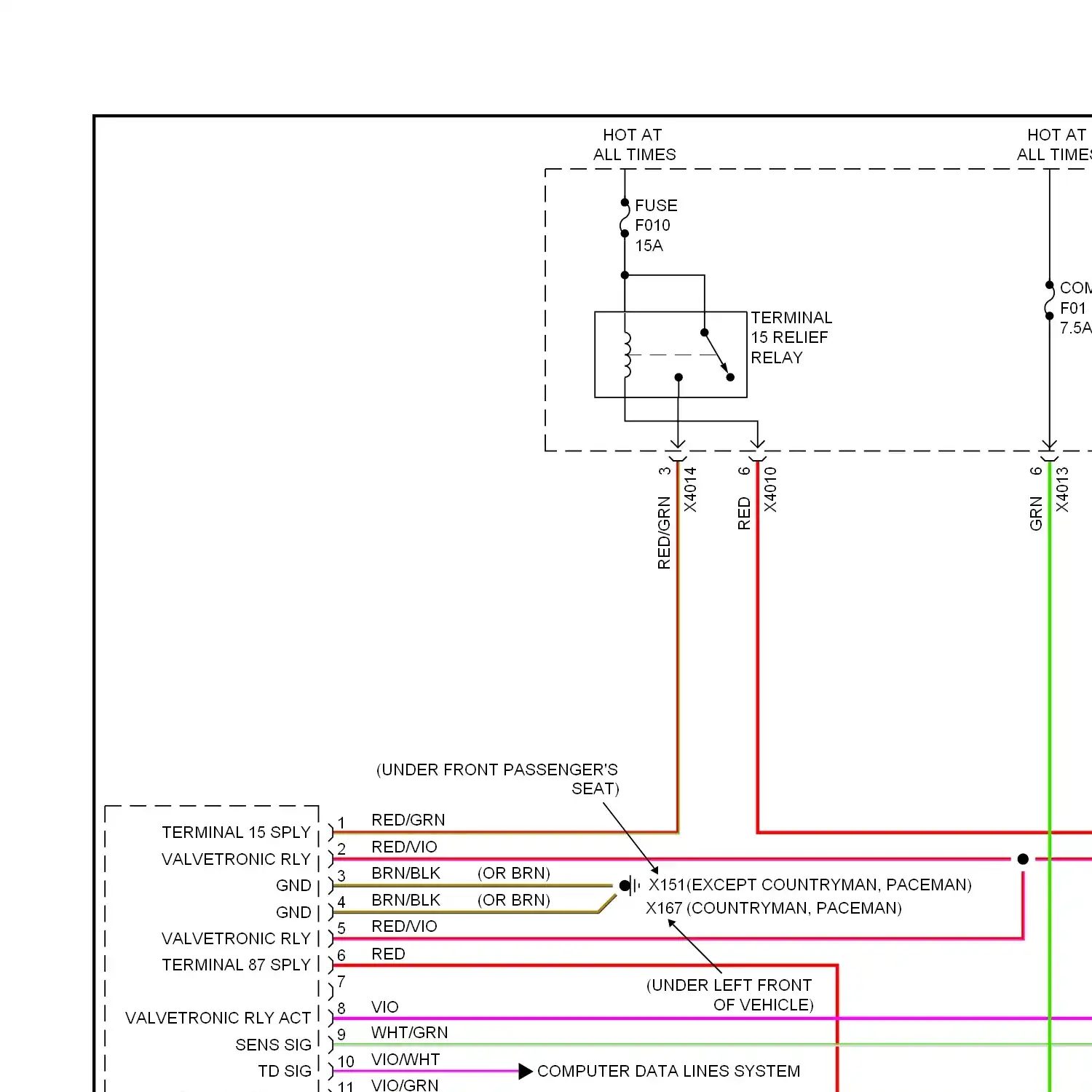The height and width of the screenshot is (1092, 1092).
Task: Click the X151 ground symbol
Action: [630, 885]
